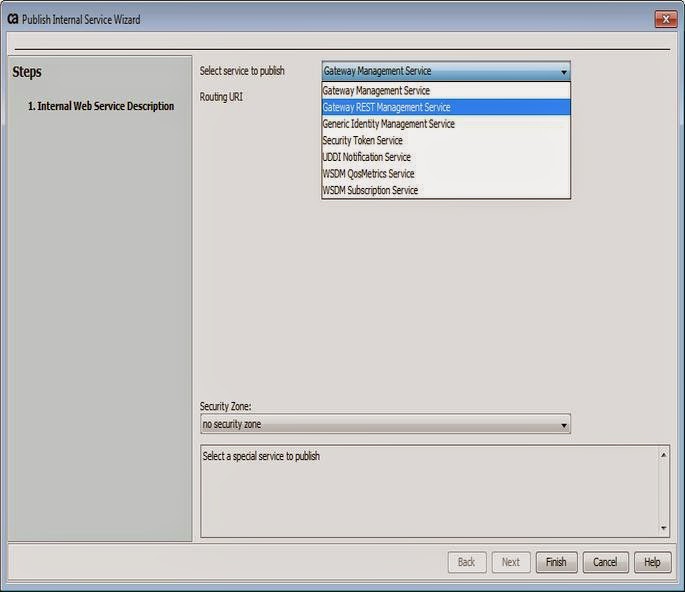The image size is (685, 592).
Task: Click the disabled Back button
Action: 467,562
